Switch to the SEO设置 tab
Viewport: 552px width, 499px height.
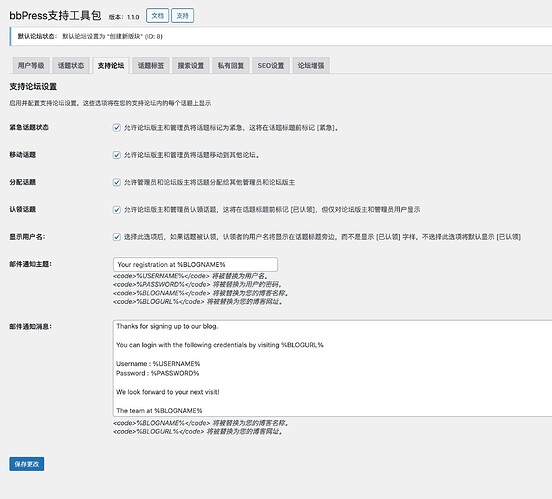pos(271,66)
